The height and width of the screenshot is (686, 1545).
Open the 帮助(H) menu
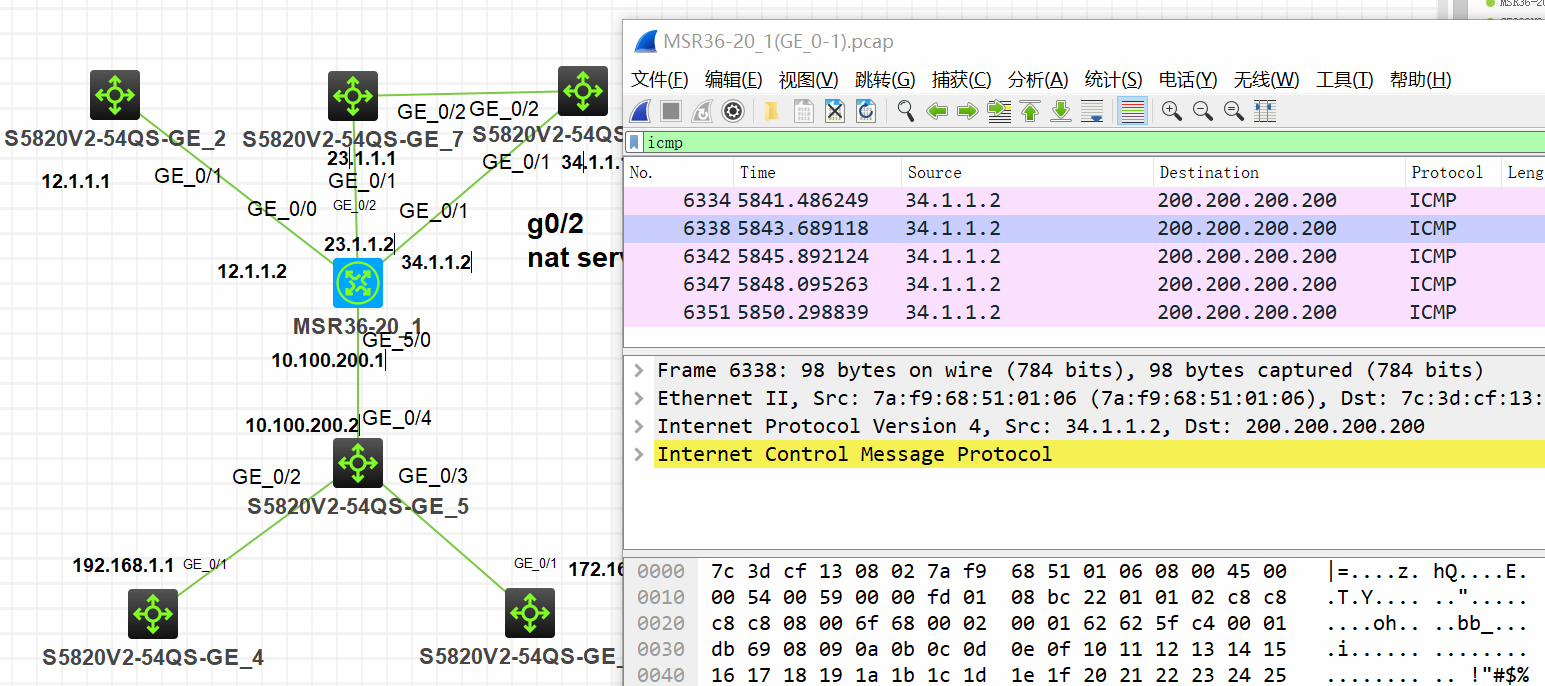tap(1420, 80)
